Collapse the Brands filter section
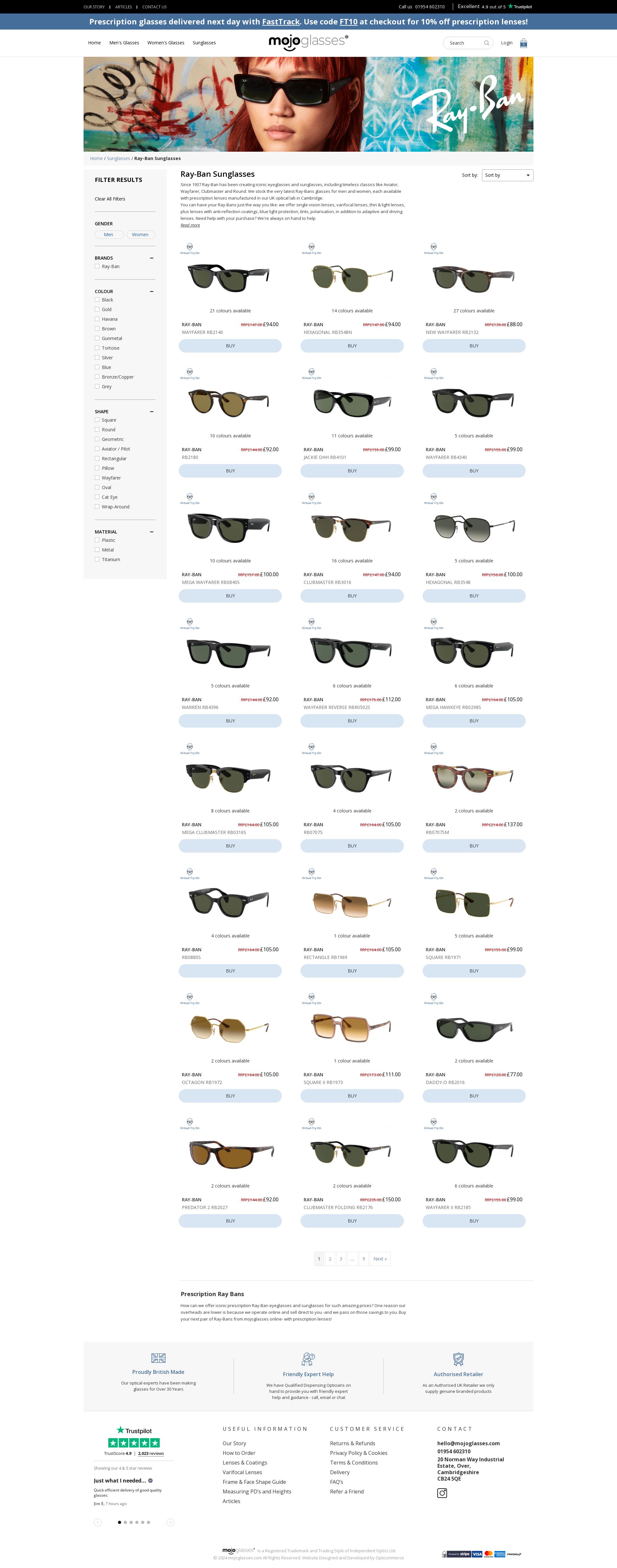The width and height of the screenshot is (617, 1568). click(151, 258)
